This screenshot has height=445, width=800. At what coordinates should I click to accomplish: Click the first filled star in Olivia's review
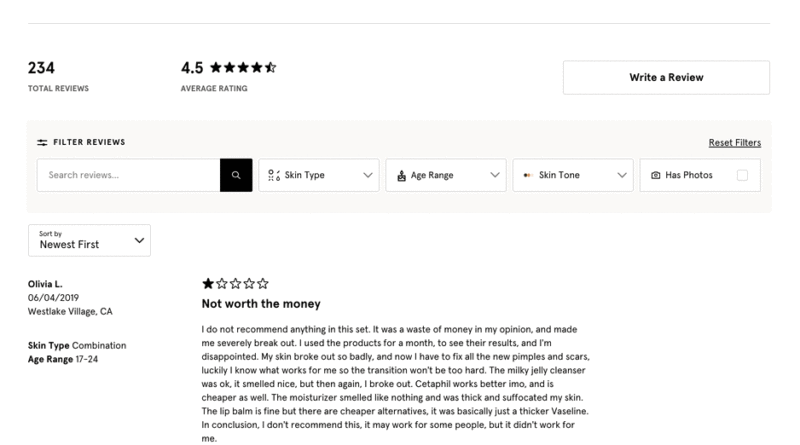coord(208,283)
